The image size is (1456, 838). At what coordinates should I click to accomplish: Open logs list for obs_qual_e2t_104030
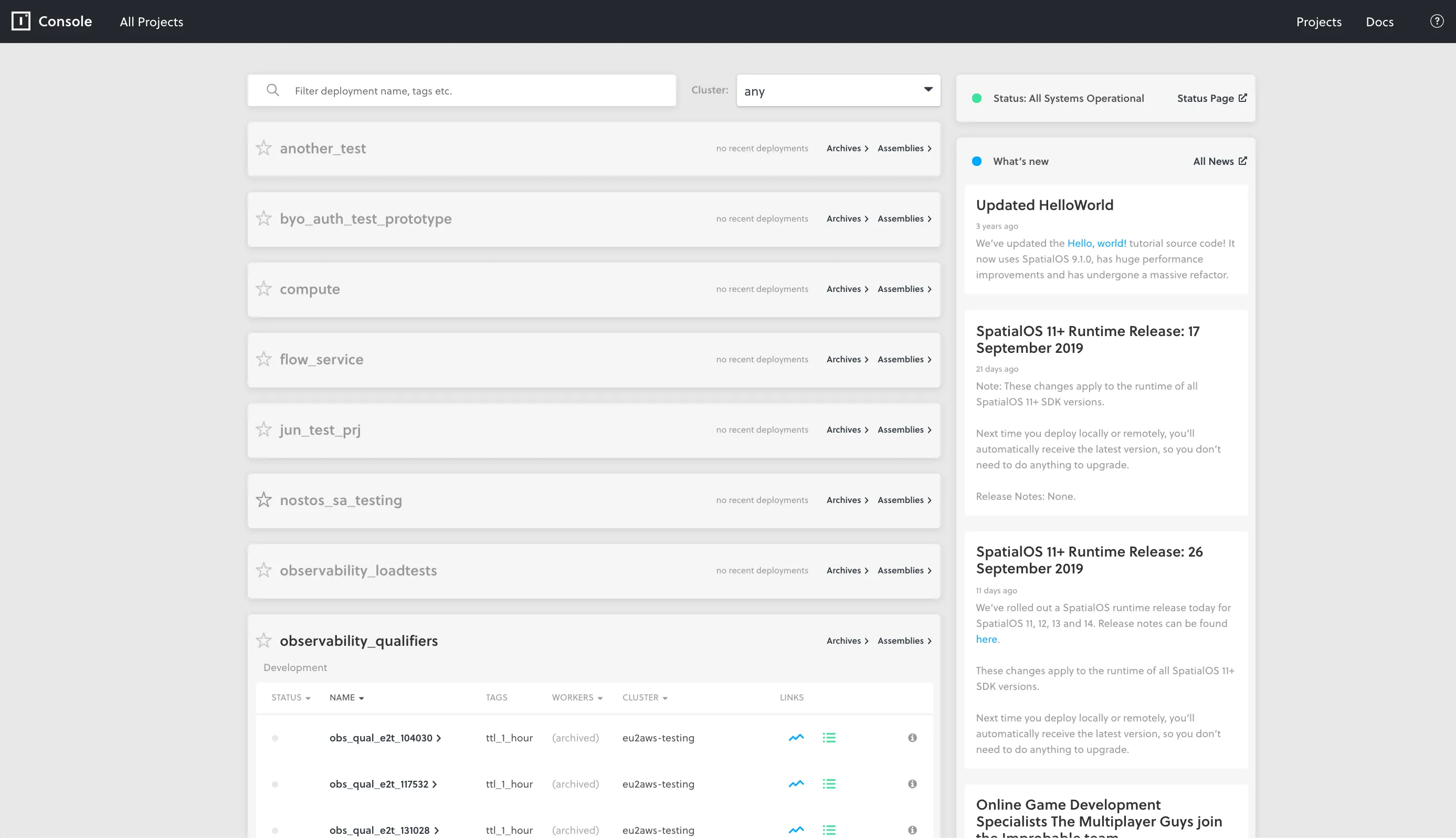coord(829,738)
